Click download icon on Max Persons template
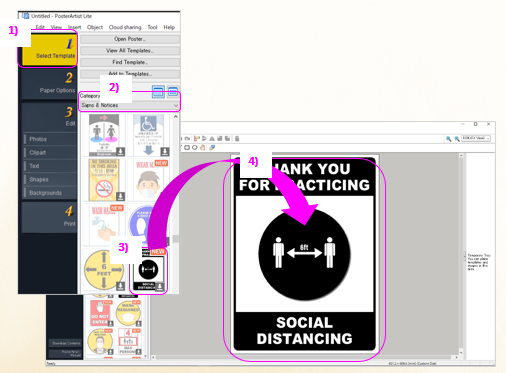The width and height of the screenshot is (506, 373). pos(139,352)
